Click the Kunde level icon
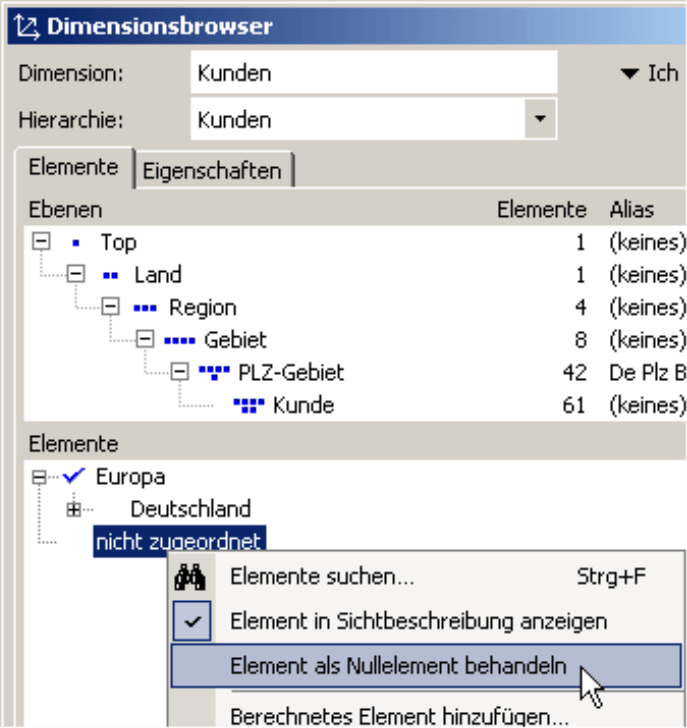This screenshot has width=687, height=728. tap(249, 405)
